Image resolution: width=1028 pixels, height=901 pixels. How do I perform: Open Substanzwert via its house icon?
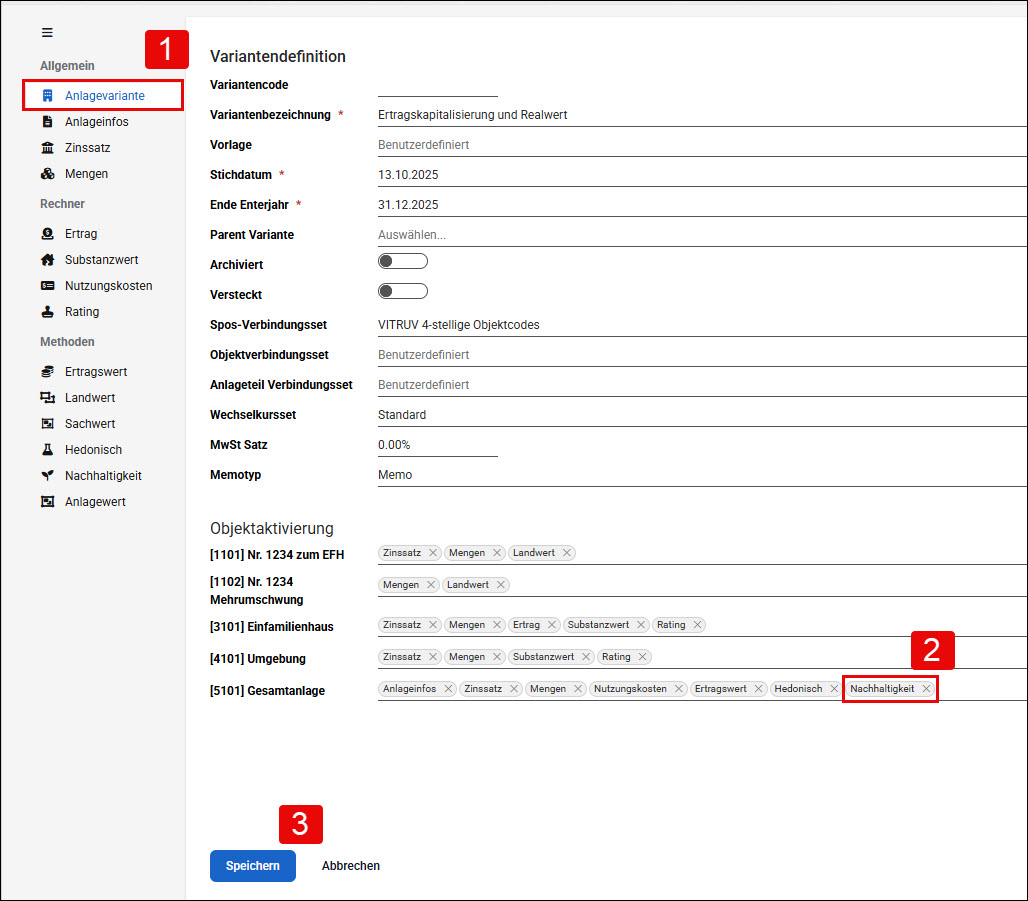coord(47,260)
